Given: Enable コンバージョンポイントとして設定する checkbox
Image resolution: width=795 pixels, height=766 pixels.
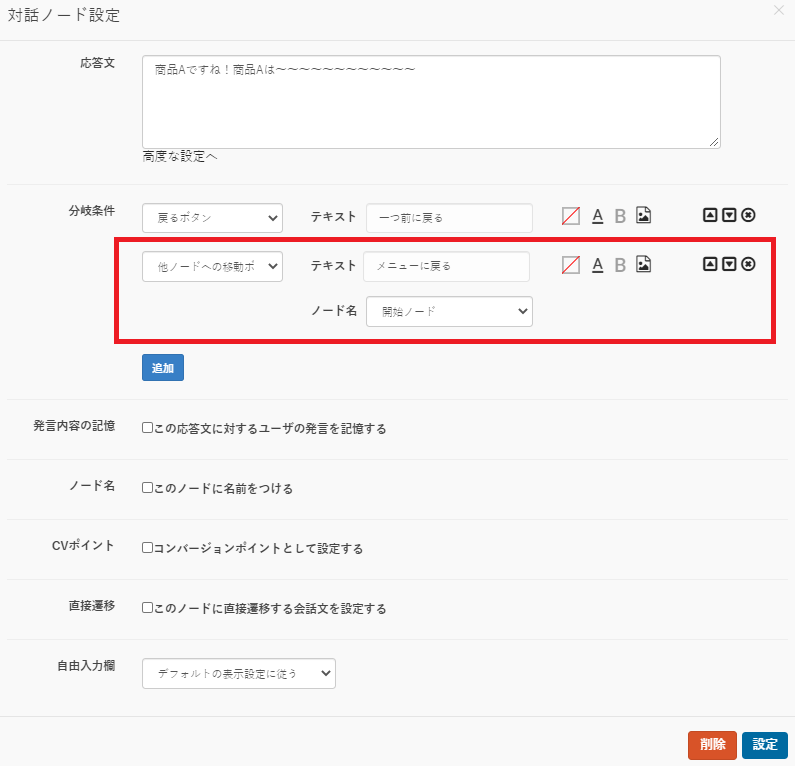Looking at the screenshot, I should tap(147, 548).
